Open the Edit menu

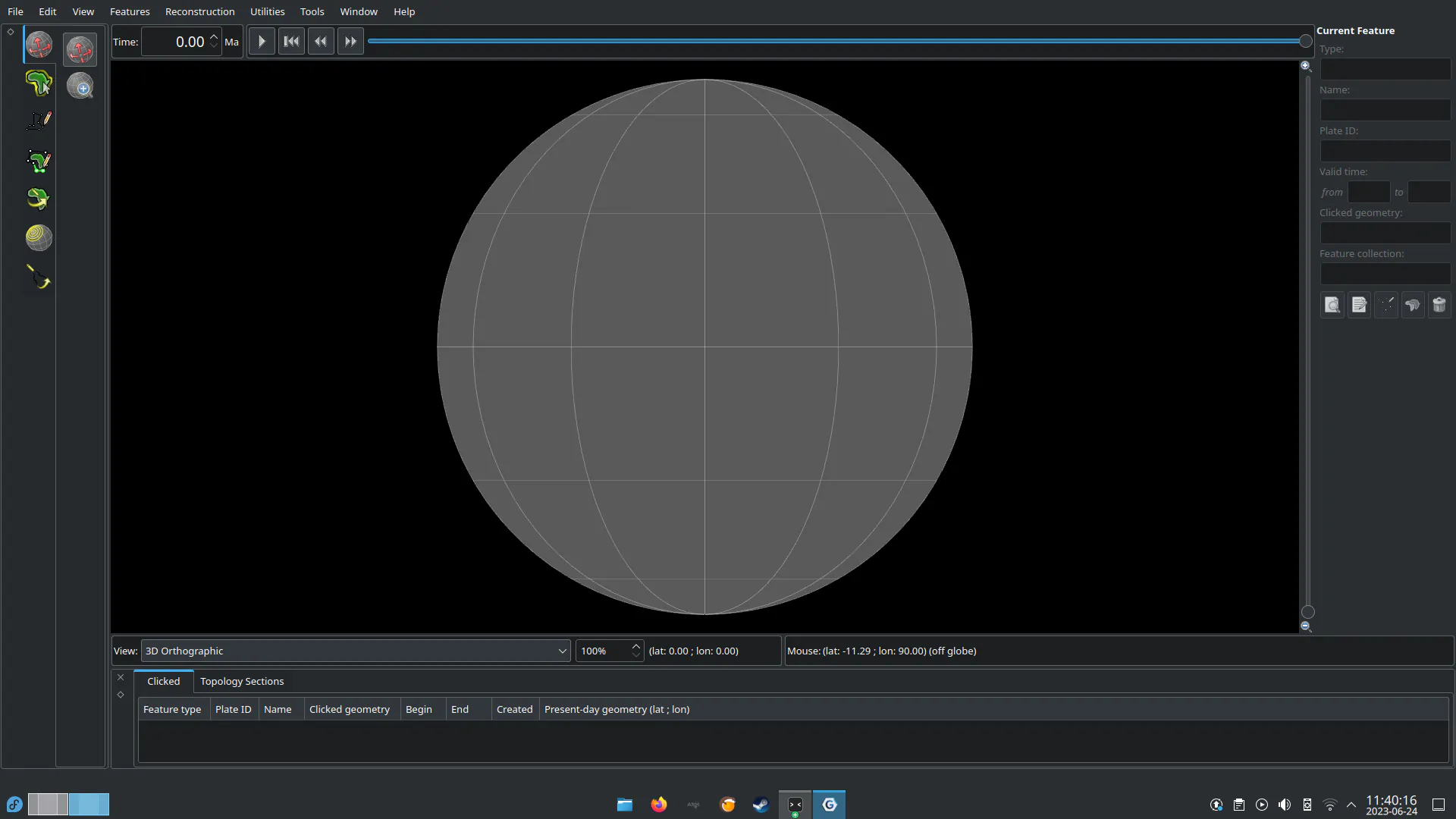(x=48, y=11)
